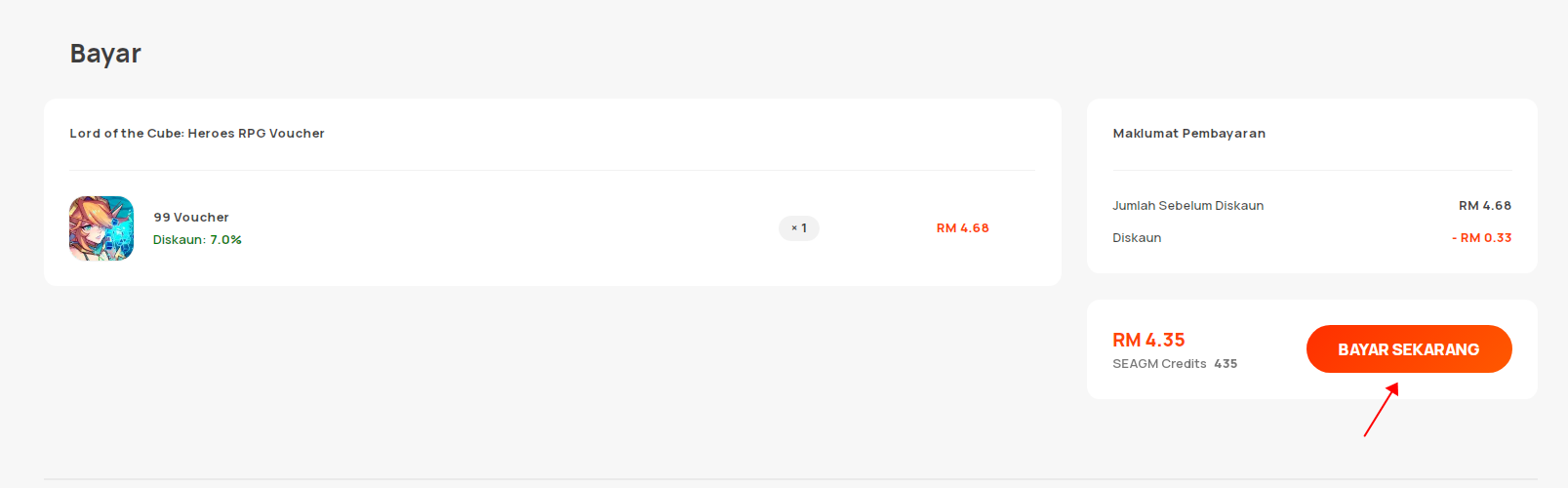Click the item price RM 4.68
The width and height of the screenshot is (1568, 488).
pyautogui.click(x=963, y=228)
